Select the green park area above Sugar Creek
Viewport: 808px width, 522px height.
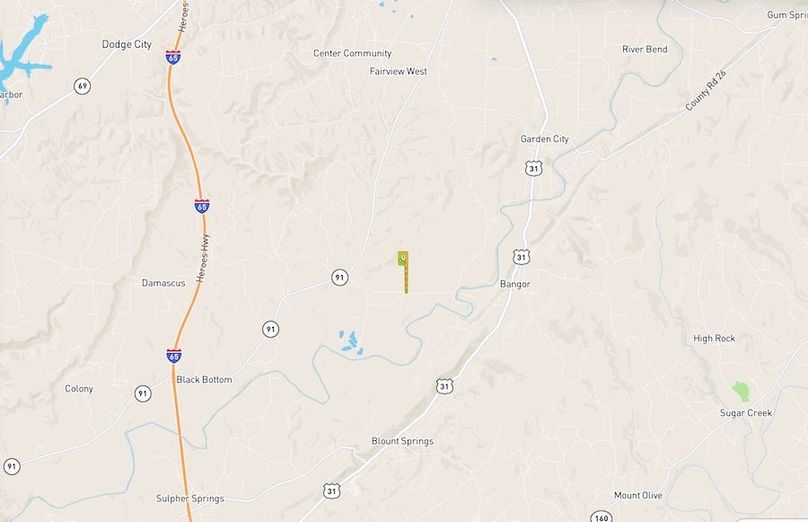[x=740, y=391]
